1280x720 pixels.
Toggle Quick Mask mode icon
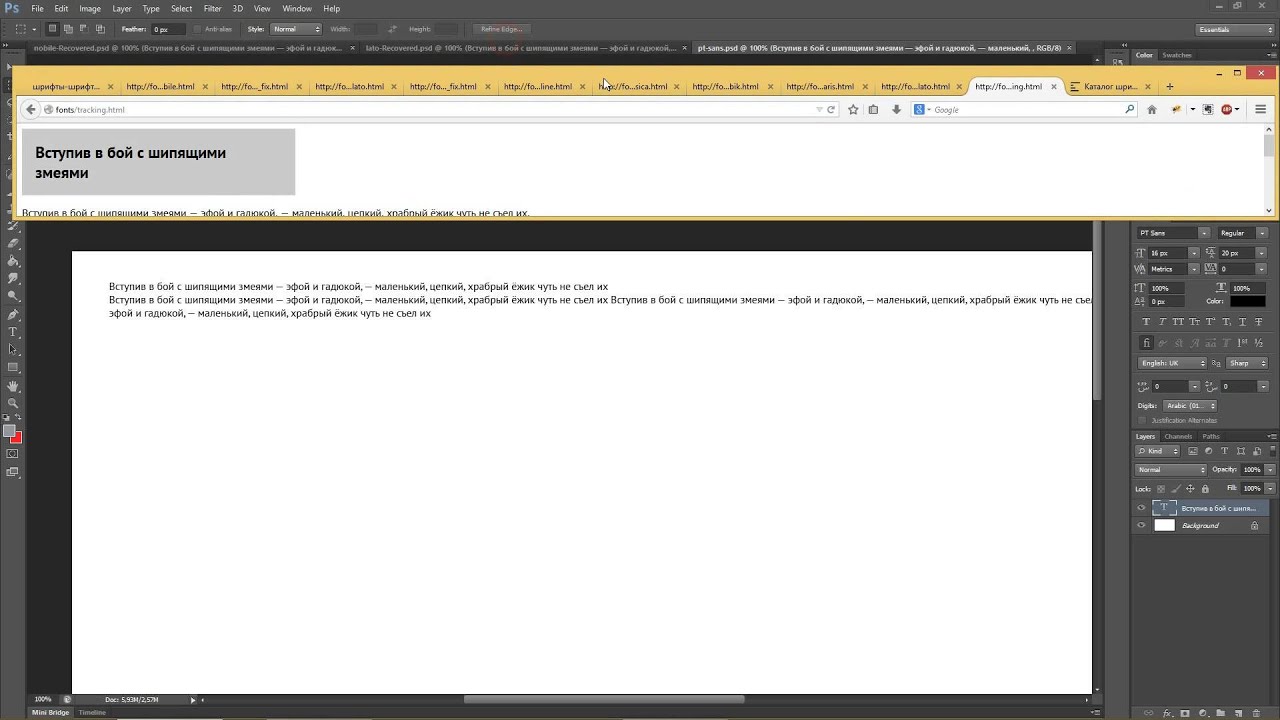(13, 453)
